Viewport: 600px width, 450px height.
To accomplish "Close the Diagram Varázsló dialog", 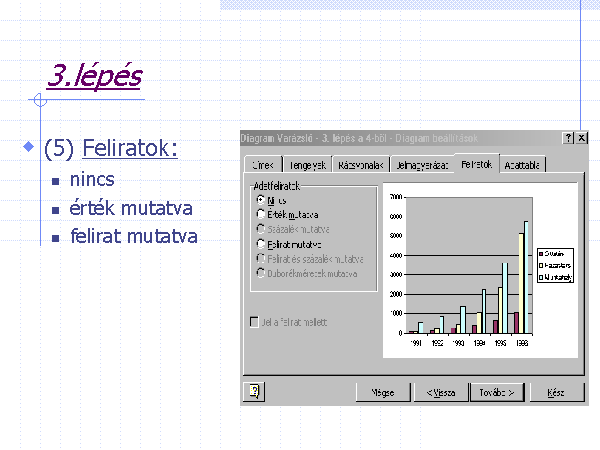I will (581, 137).
